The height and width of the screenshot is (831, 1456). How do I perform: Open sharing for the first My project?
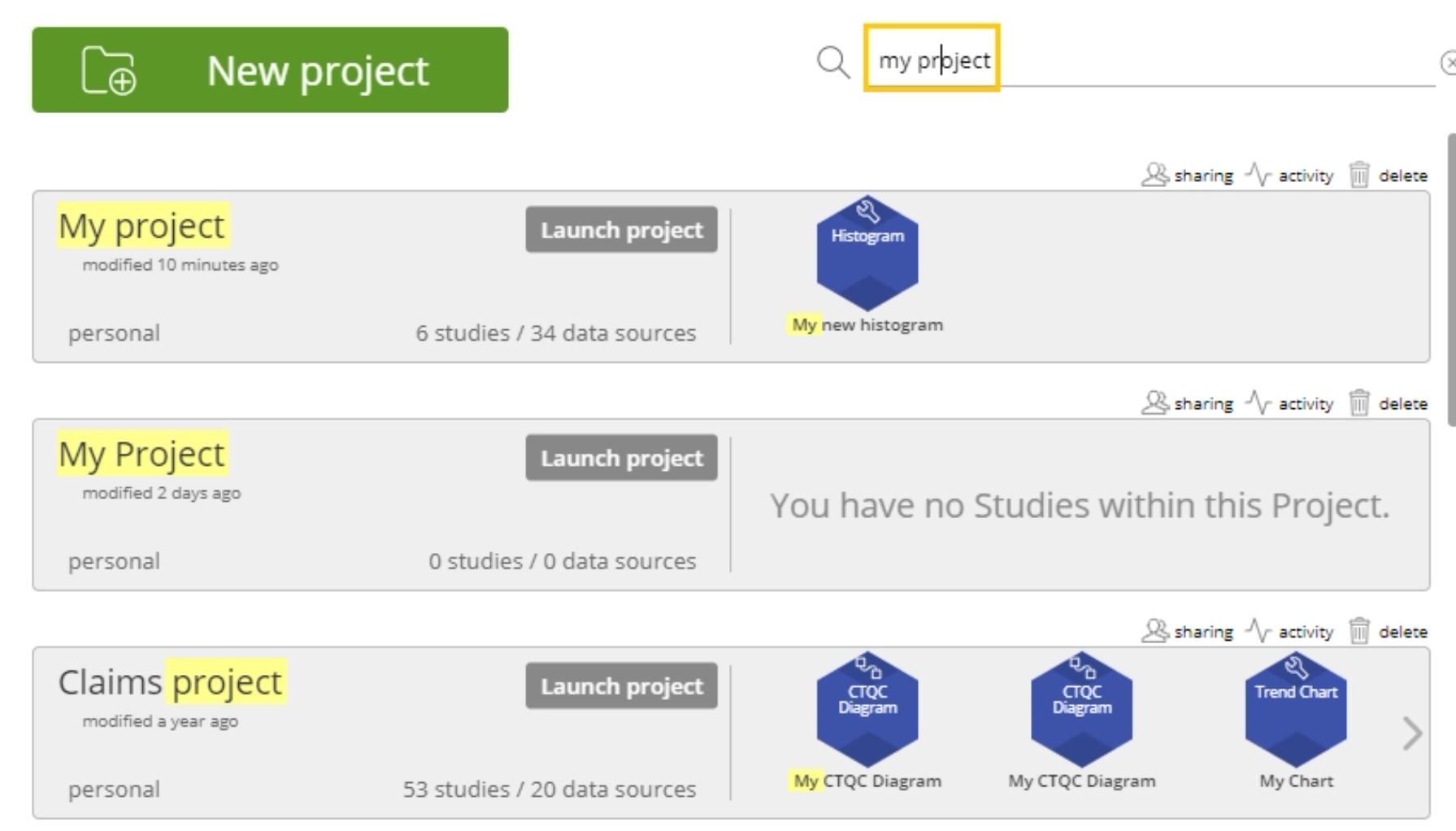(1188, 176)
